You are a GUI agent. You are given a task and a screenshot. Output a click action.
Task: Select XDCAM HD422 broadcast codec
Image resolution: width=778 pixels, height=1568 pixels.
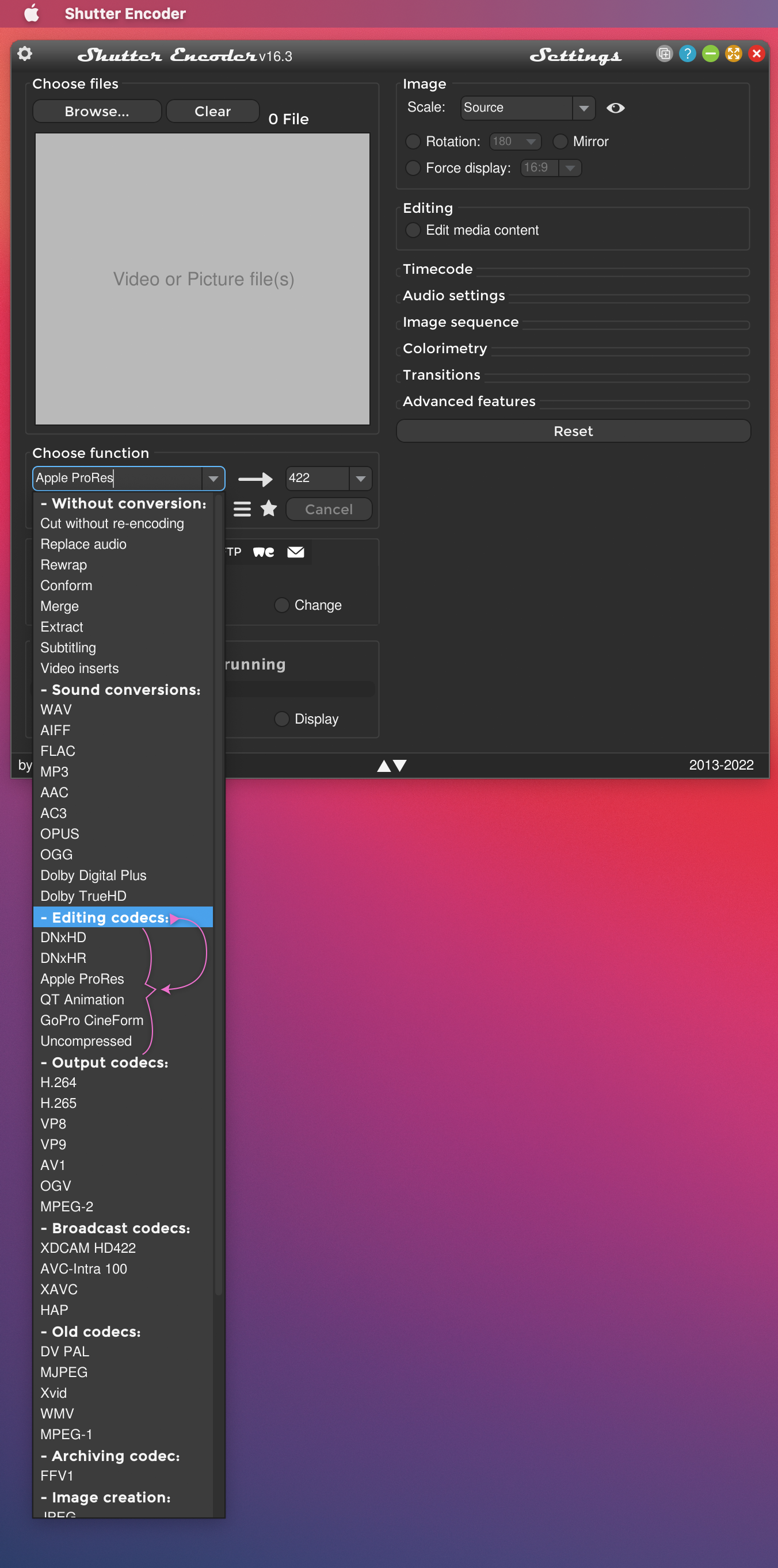(123, 1248)
